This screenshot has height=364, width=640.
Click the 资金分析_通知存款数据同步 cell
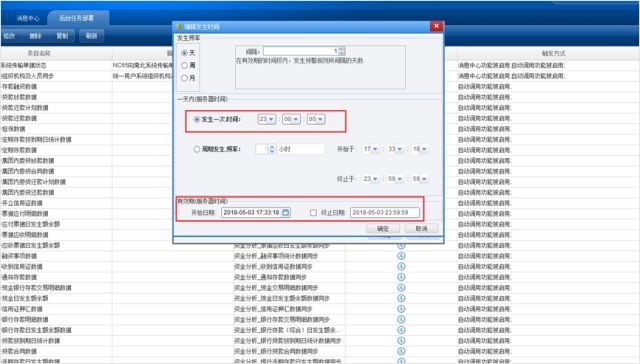tap(270, 277)
